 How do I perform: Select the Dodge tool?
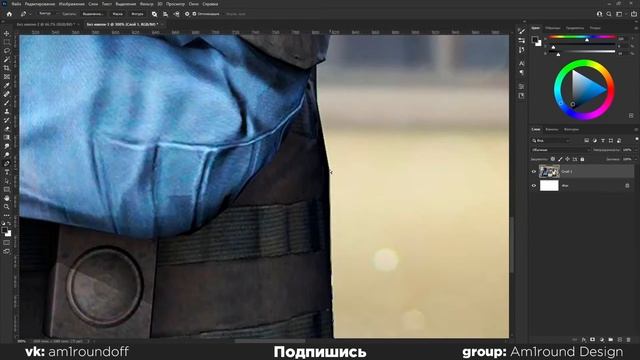pyautogui.click(x=7, y=155)
